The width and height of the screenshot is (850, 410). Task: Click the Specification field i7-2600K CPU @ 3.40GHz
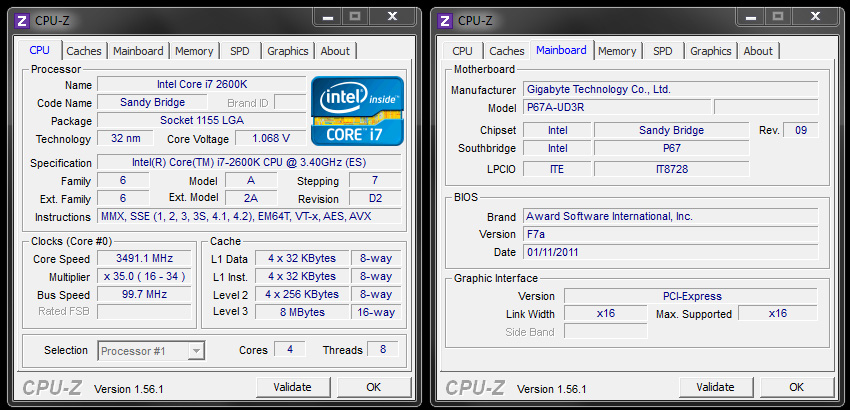click(249, 162)
